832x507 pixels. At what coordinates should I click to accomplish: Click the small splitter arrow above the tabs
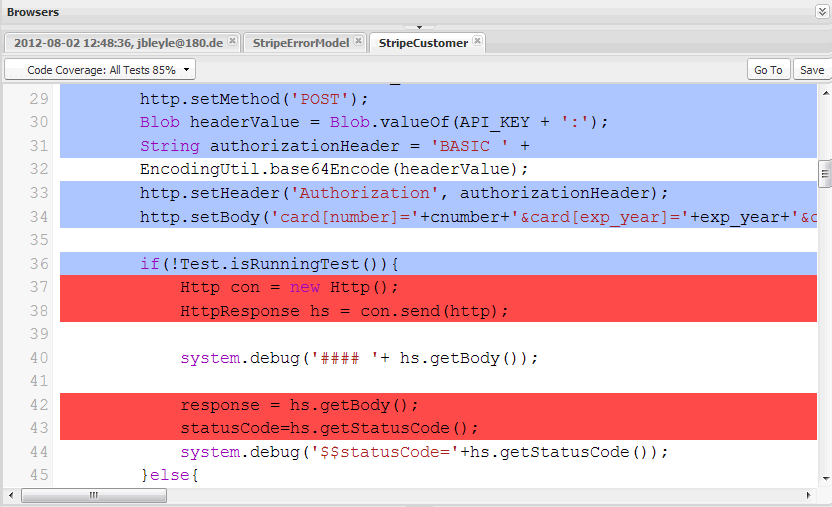[x=420, y=26]
